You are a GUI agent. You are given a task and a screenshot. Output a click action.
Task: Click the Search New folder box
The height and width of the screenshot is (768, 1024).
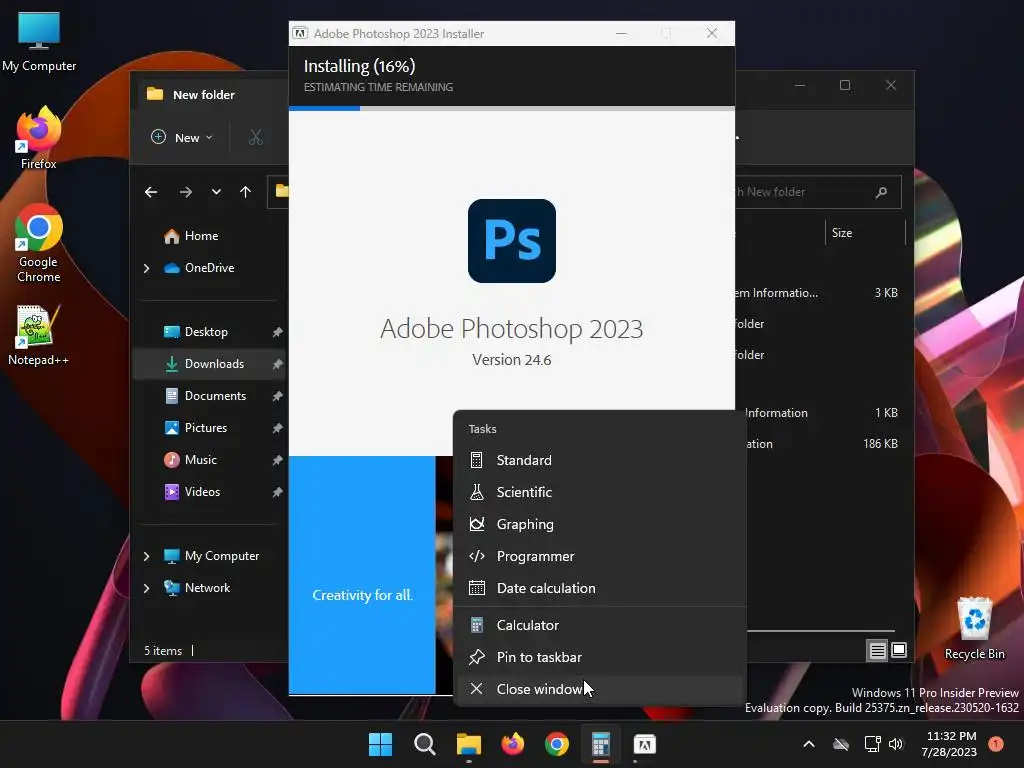click(x=818, y=192)
